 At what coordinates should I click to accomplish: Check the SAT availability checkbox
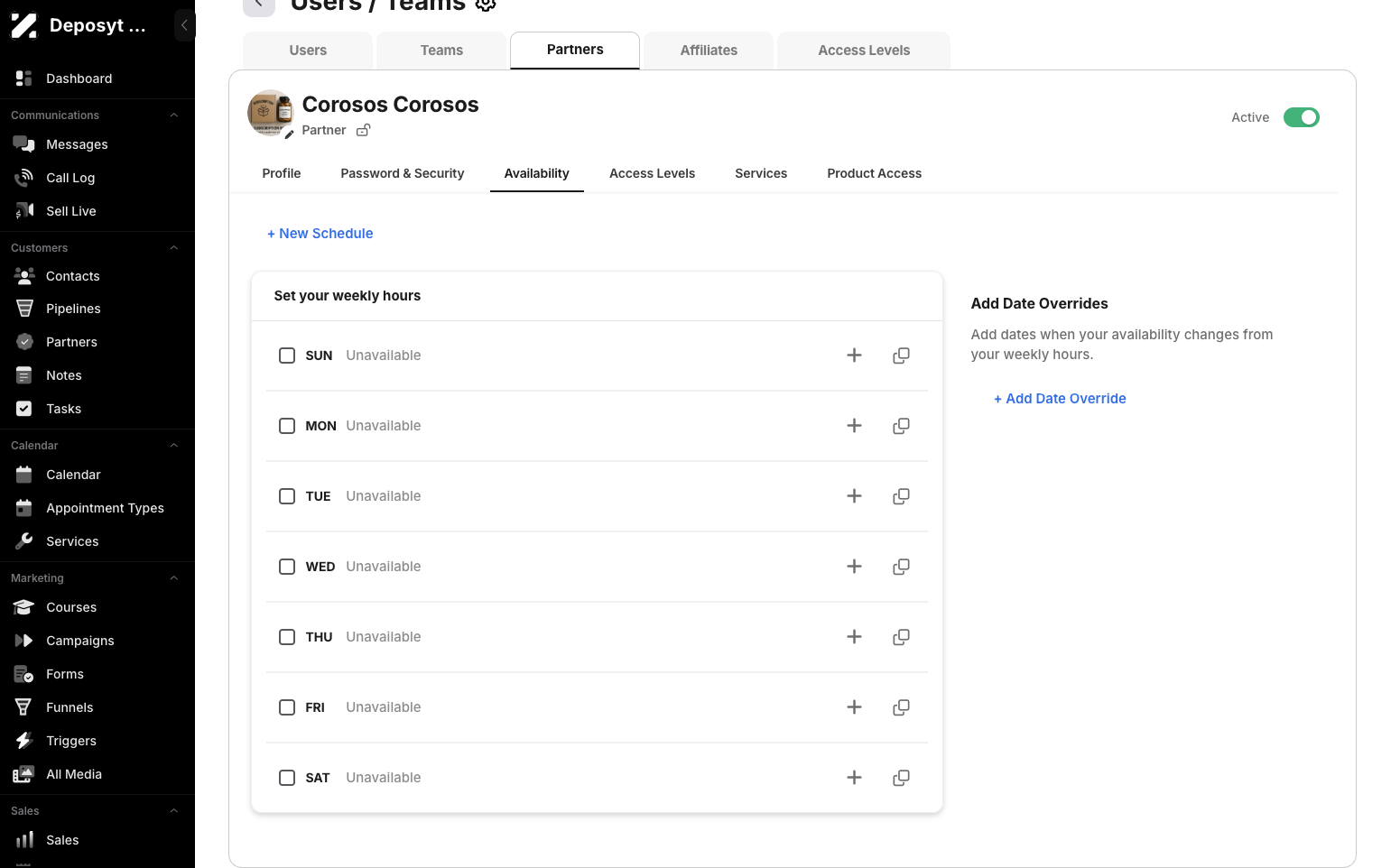click(x=287, y=778)
